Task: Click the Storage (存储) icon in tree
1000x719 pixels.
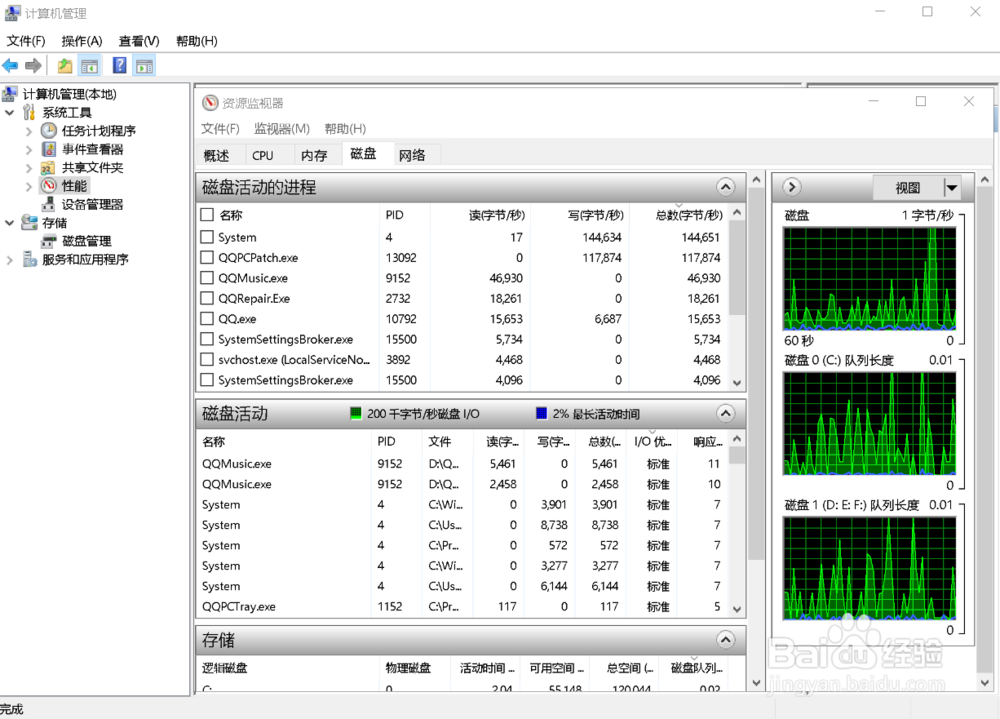Action: point(29,223)
